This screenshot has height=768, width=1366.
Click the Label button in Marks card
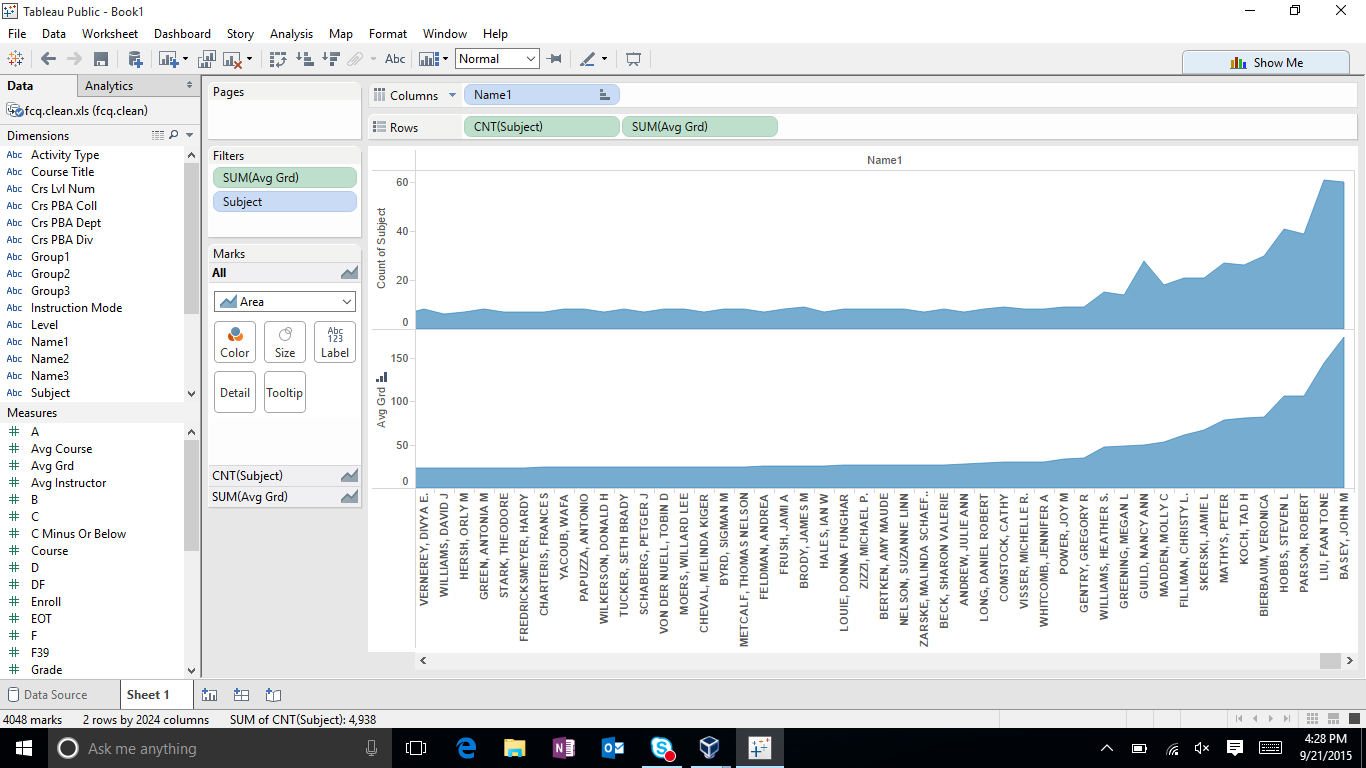(x=335, y=342)
